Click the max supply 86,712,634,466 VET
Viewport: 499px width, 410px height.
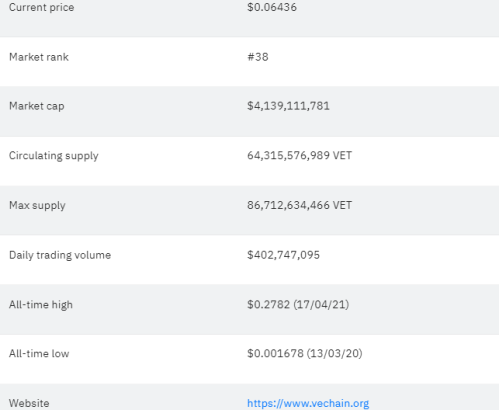(x=299, y=205)
